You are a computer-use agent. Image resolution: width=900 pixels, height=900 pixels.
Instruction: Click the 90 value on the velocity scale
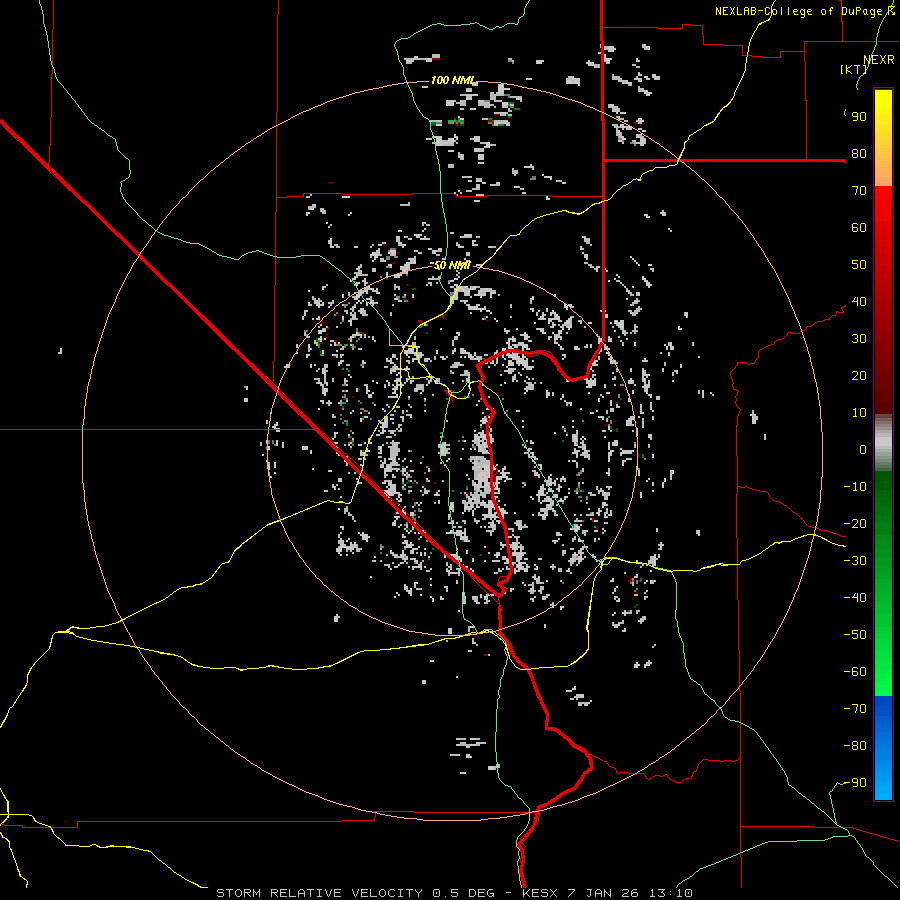point(859,117)
